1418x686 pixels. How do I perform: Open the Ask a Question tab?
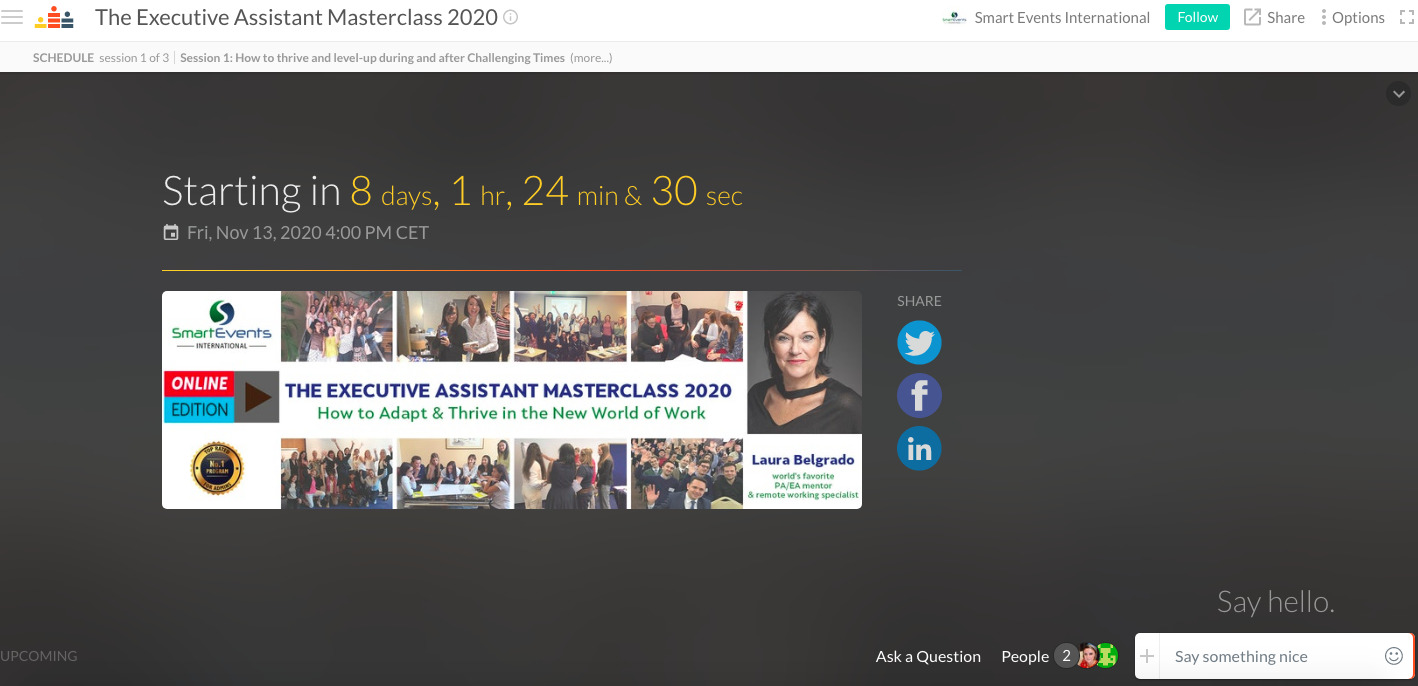[928, 657]
